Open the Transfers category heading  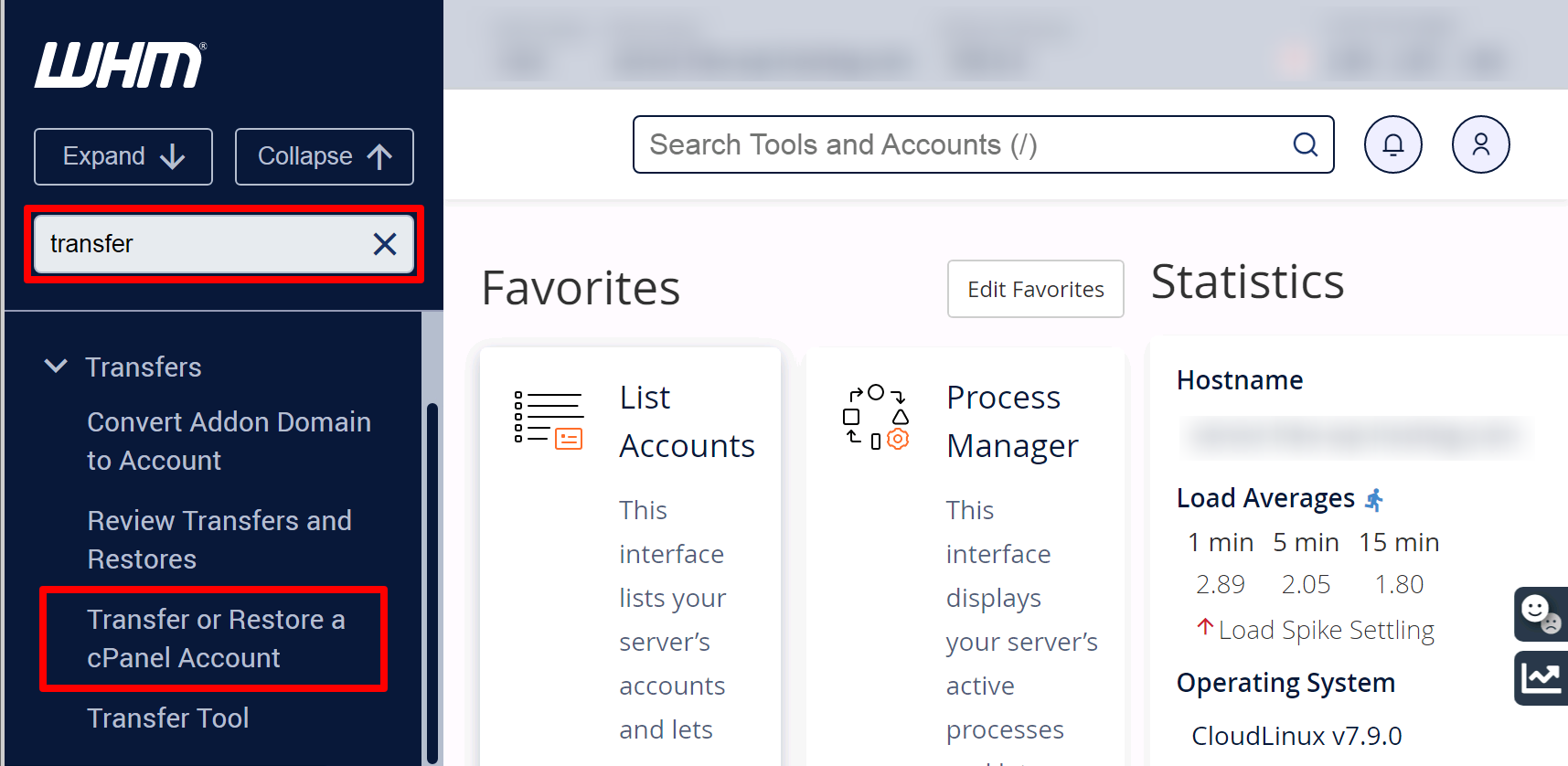144,367
